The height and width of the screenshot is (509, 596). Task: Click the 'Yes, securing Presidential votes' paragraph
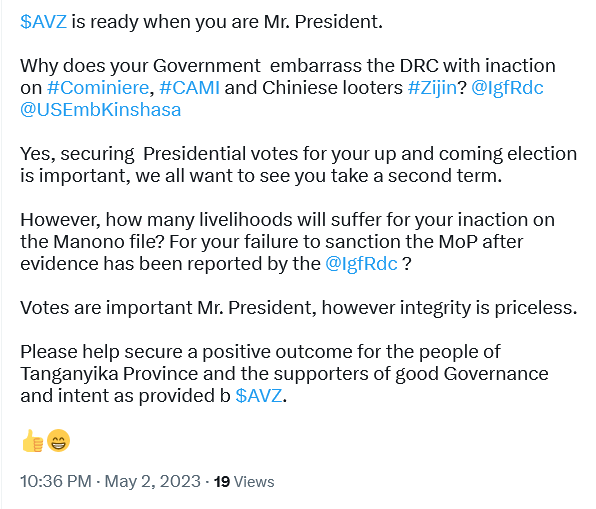point(299,165)
